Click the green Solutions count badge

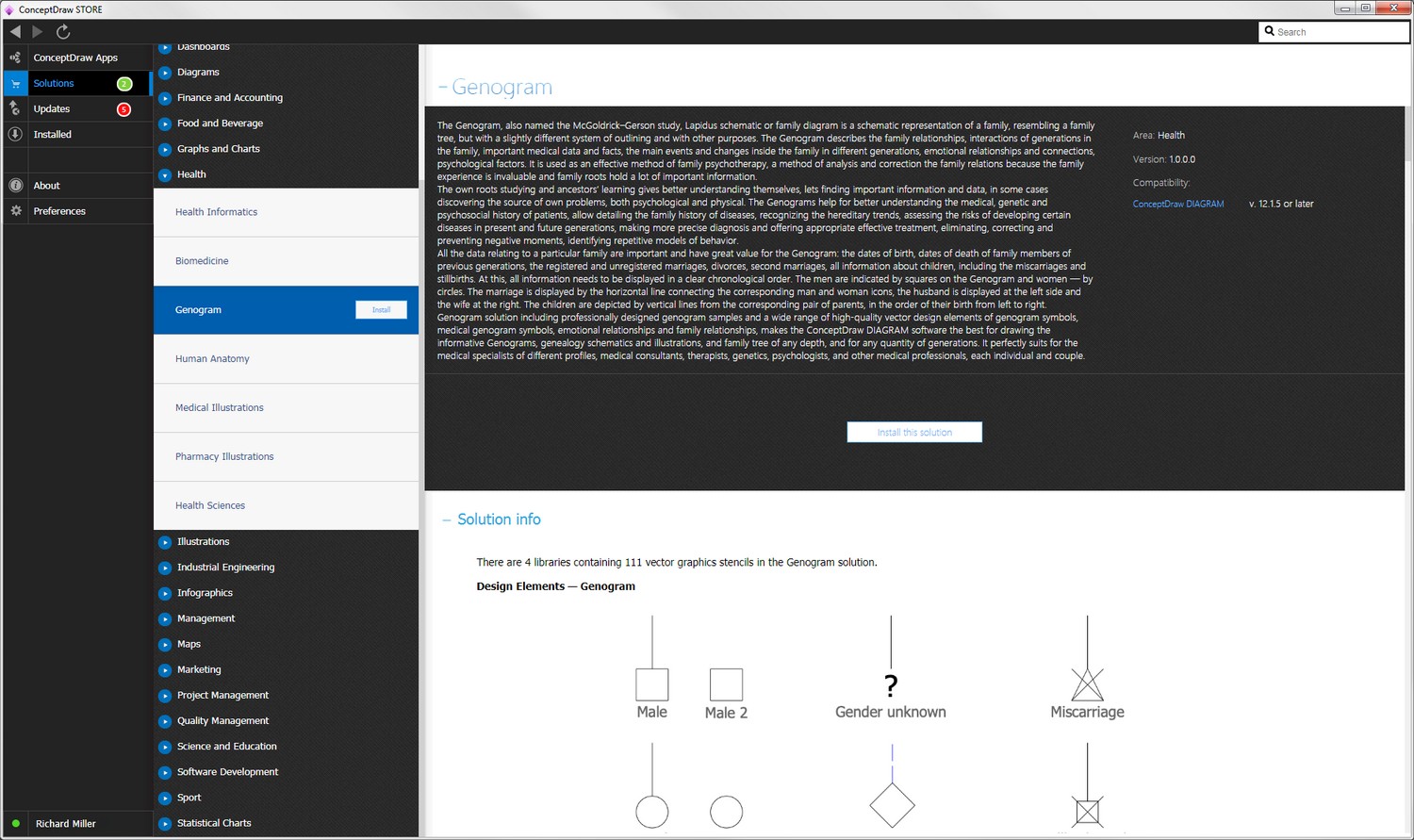(x=124, y=84)
